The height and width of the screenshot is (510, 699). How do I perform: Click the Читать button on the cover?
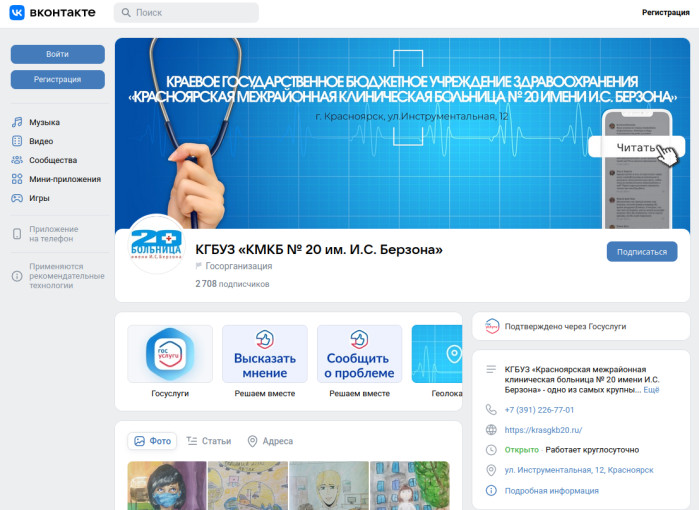click(637, 147)
